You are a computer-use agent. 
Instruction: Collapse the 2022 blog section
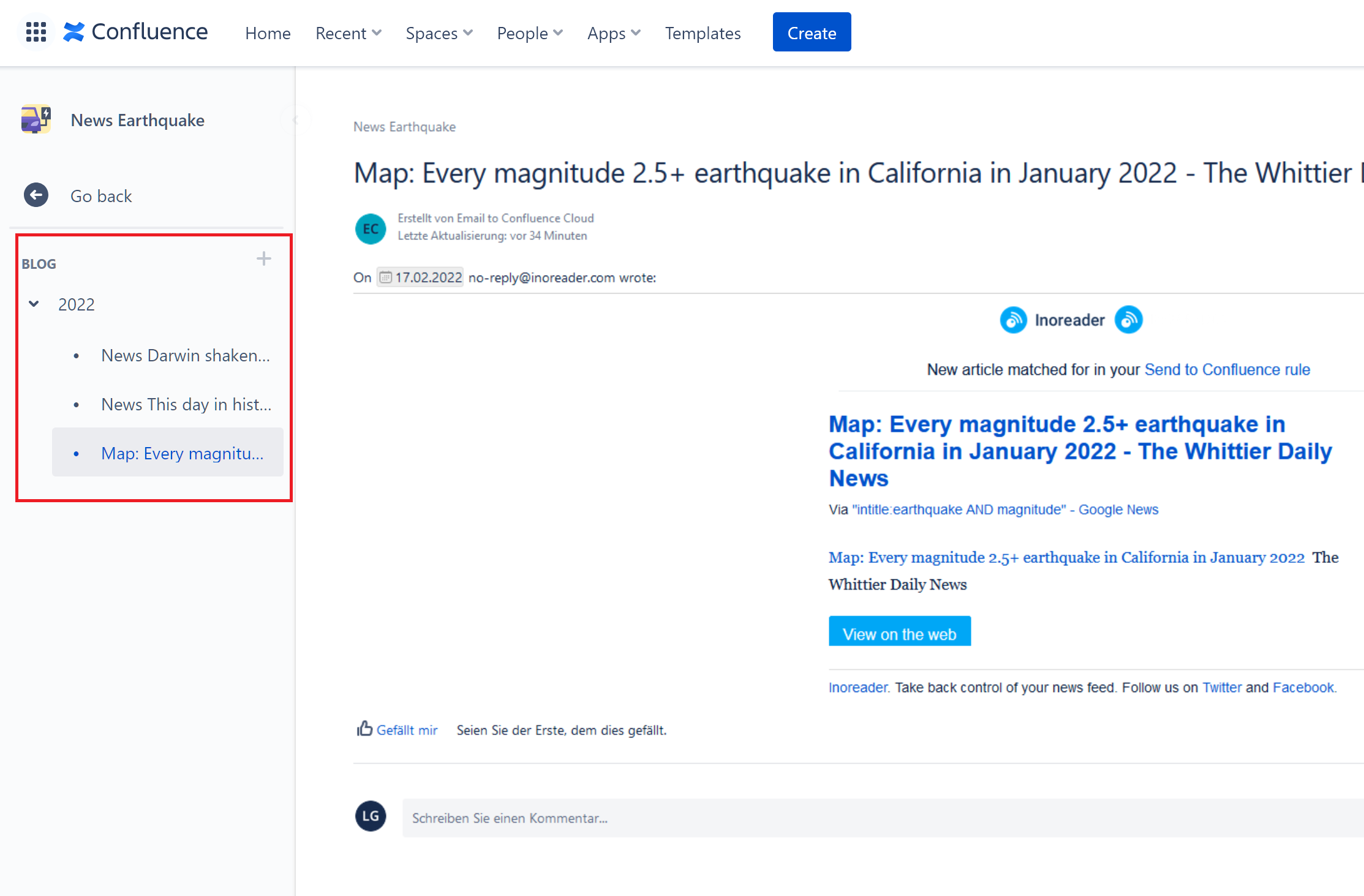point(34,303)
